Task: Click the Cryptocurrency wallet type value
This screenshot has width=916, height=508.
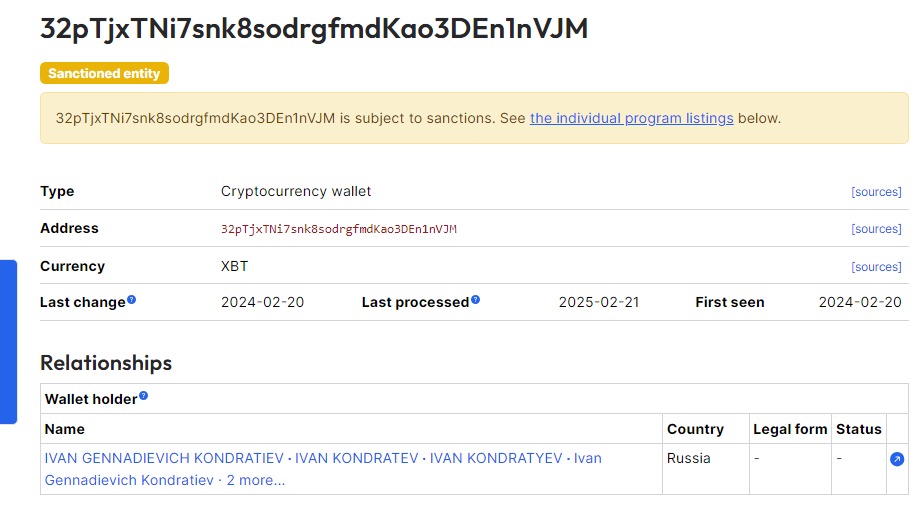Action: point(296,192)
